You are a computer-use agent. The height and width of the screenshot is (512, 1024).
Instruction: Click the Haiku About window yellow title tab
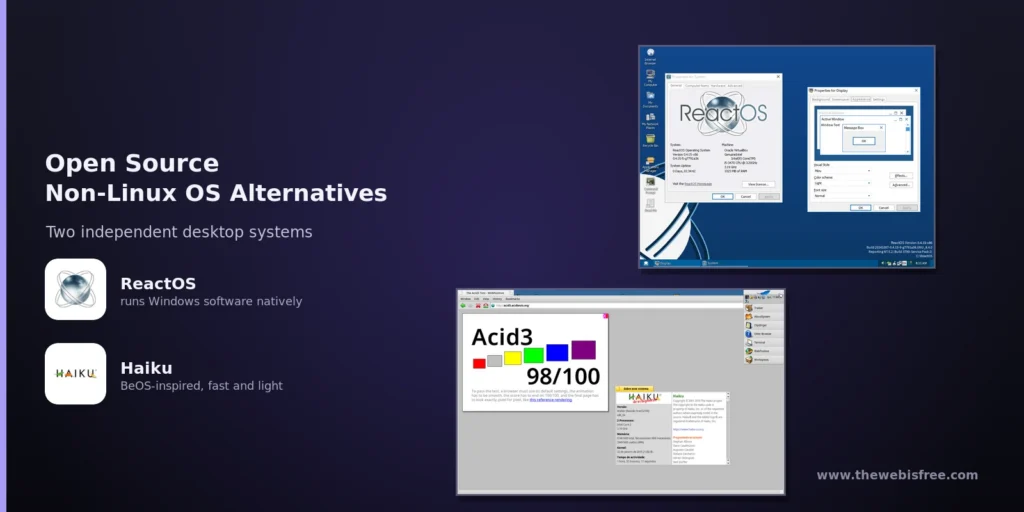tap(635, 389)
